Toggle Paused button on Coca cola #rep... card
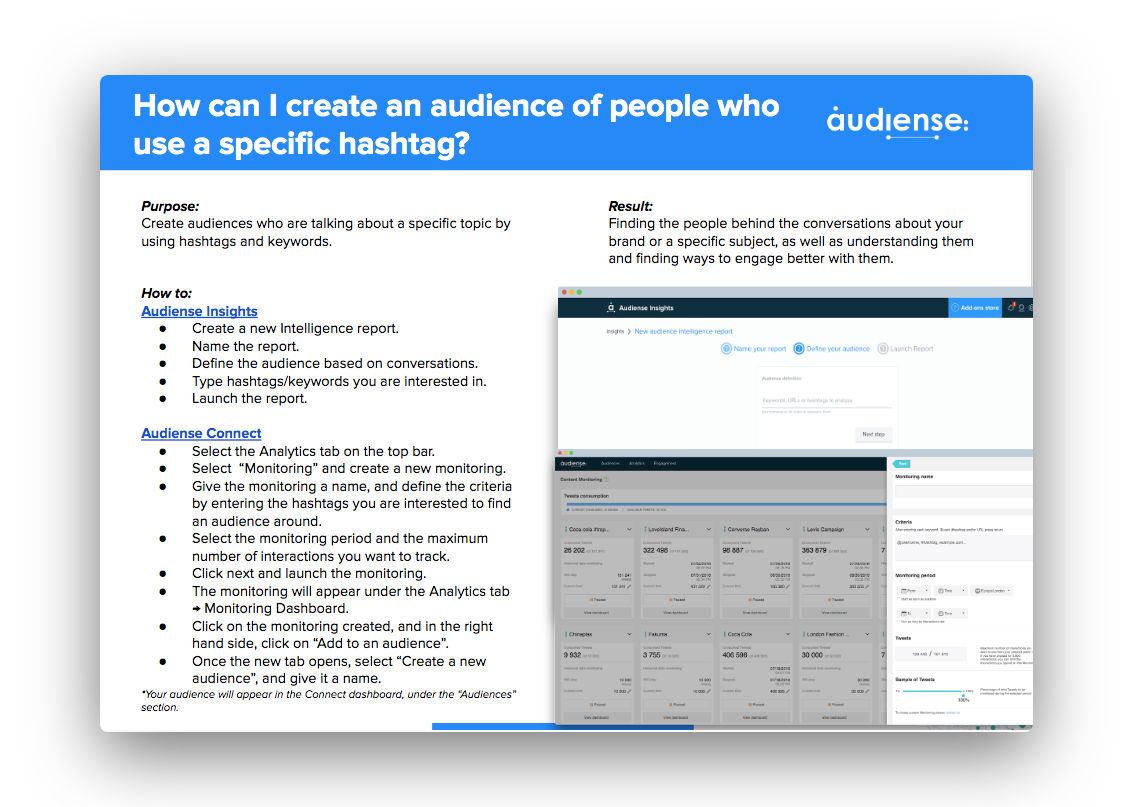Image resolution: width=1133 pixels, height=807 pixels. (x=598, y=600)
